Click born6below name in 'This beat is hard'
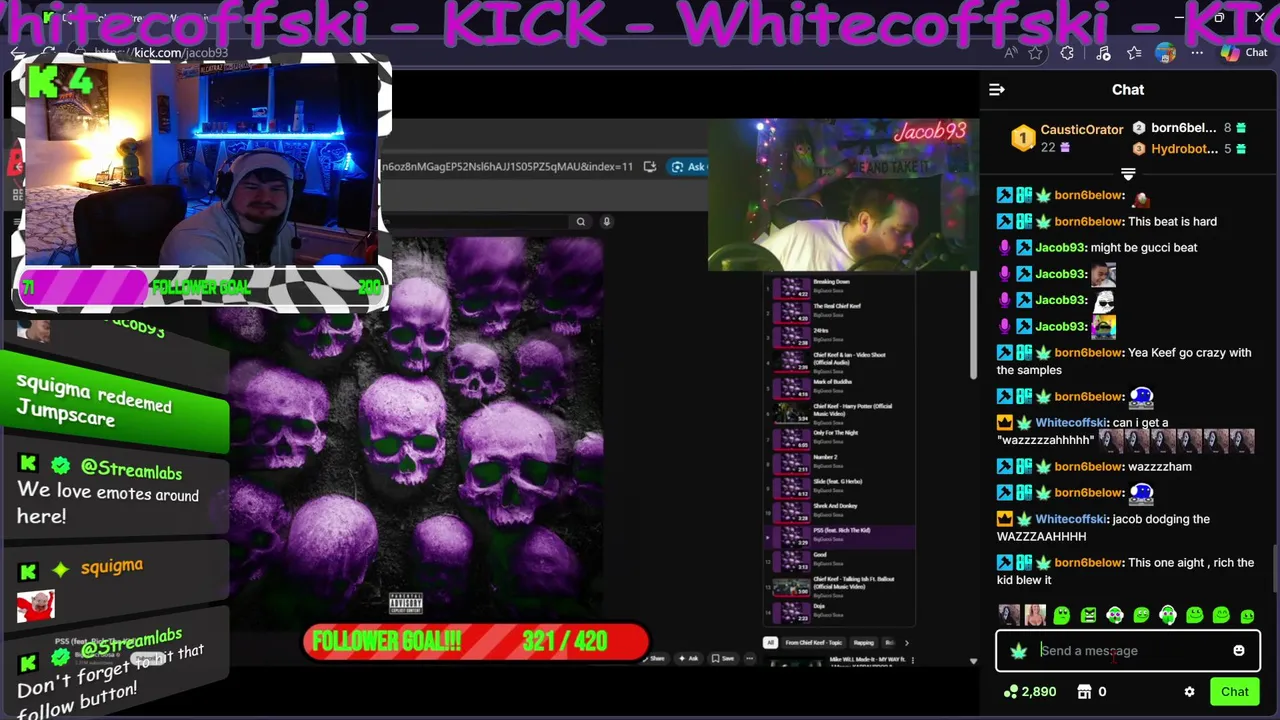 [1088, 222]
